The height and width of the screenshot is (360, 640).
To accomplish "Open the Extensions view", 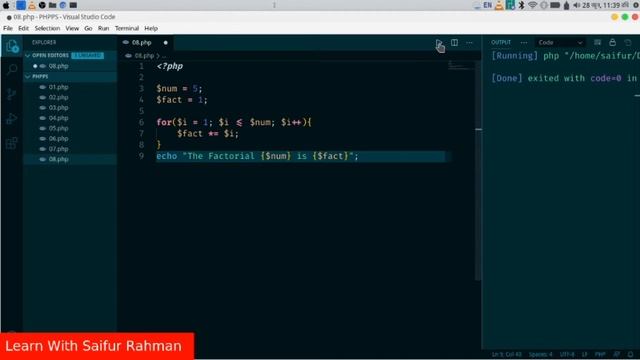I will click(11, 143).
